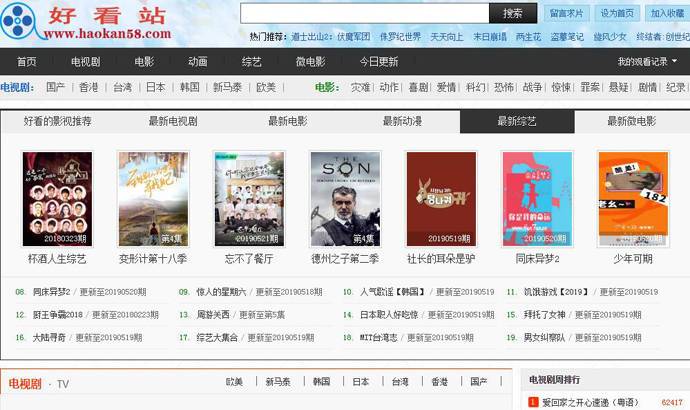
Task: Open the 电视剧 main menu item
Action: tap(85, 62)
